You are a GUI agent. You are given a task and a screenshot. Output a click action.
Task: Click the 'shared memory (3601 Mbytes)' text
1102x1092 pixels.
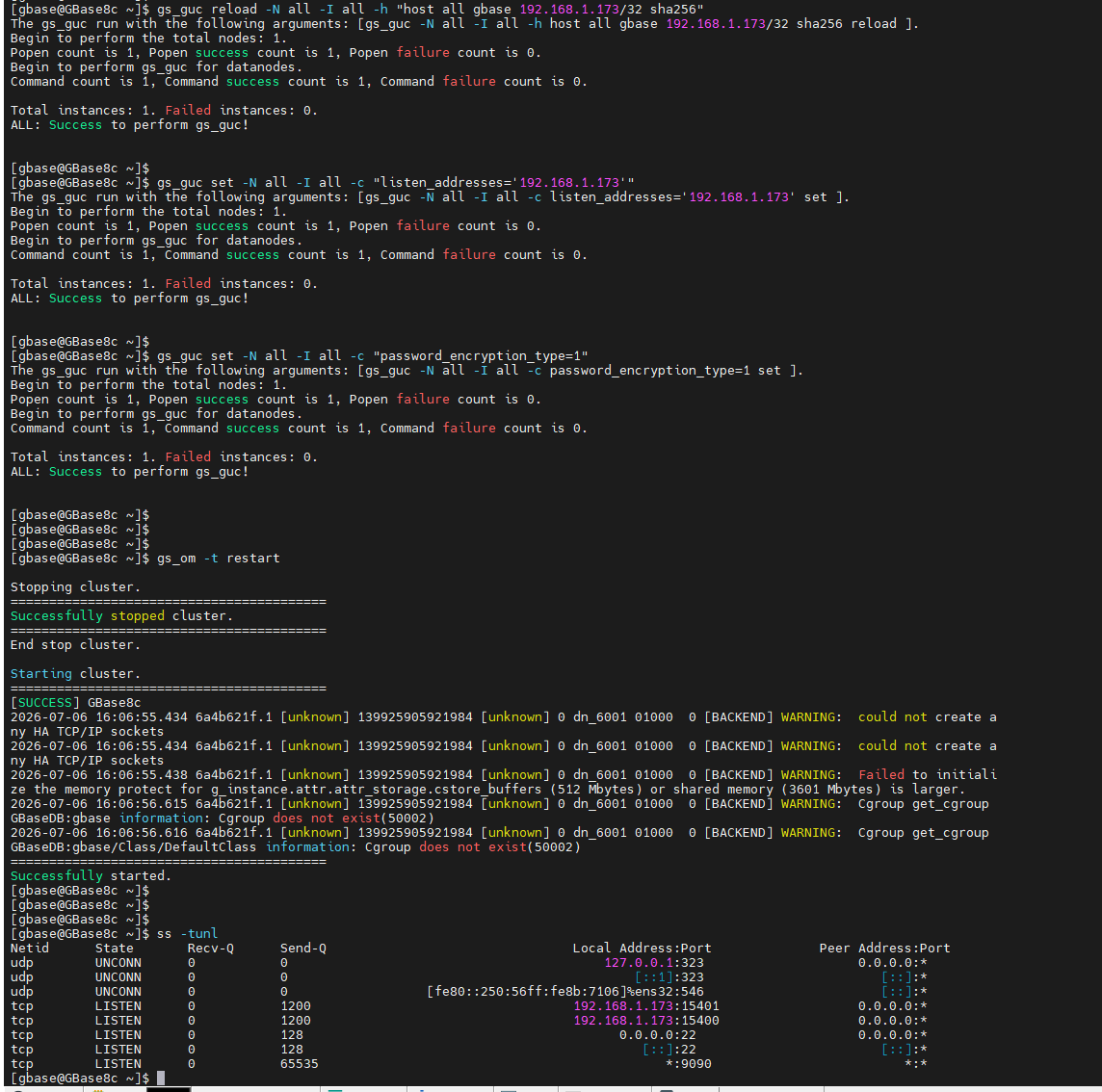pyautogui.click(x=776, y=790)
